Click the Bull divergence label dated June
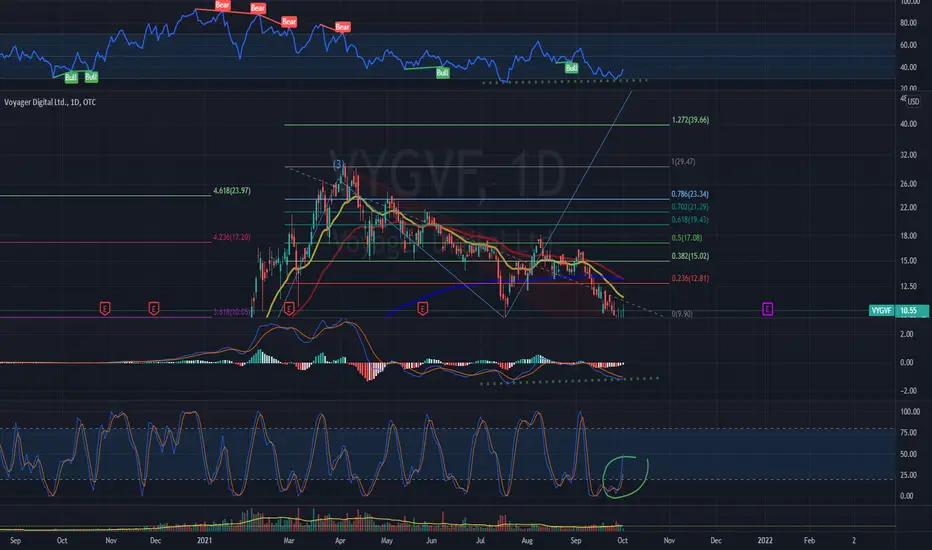This screenshot has width=932, height=550. click(x=443, y=73)
